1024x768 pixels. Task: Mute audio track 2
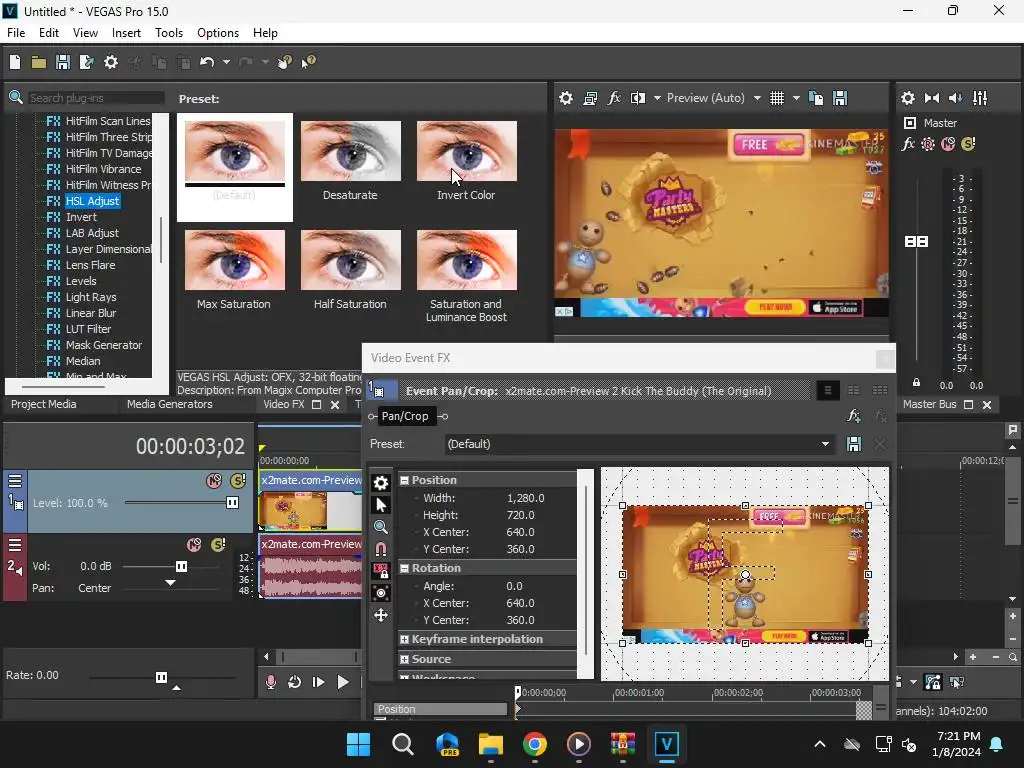click(194, 545)
